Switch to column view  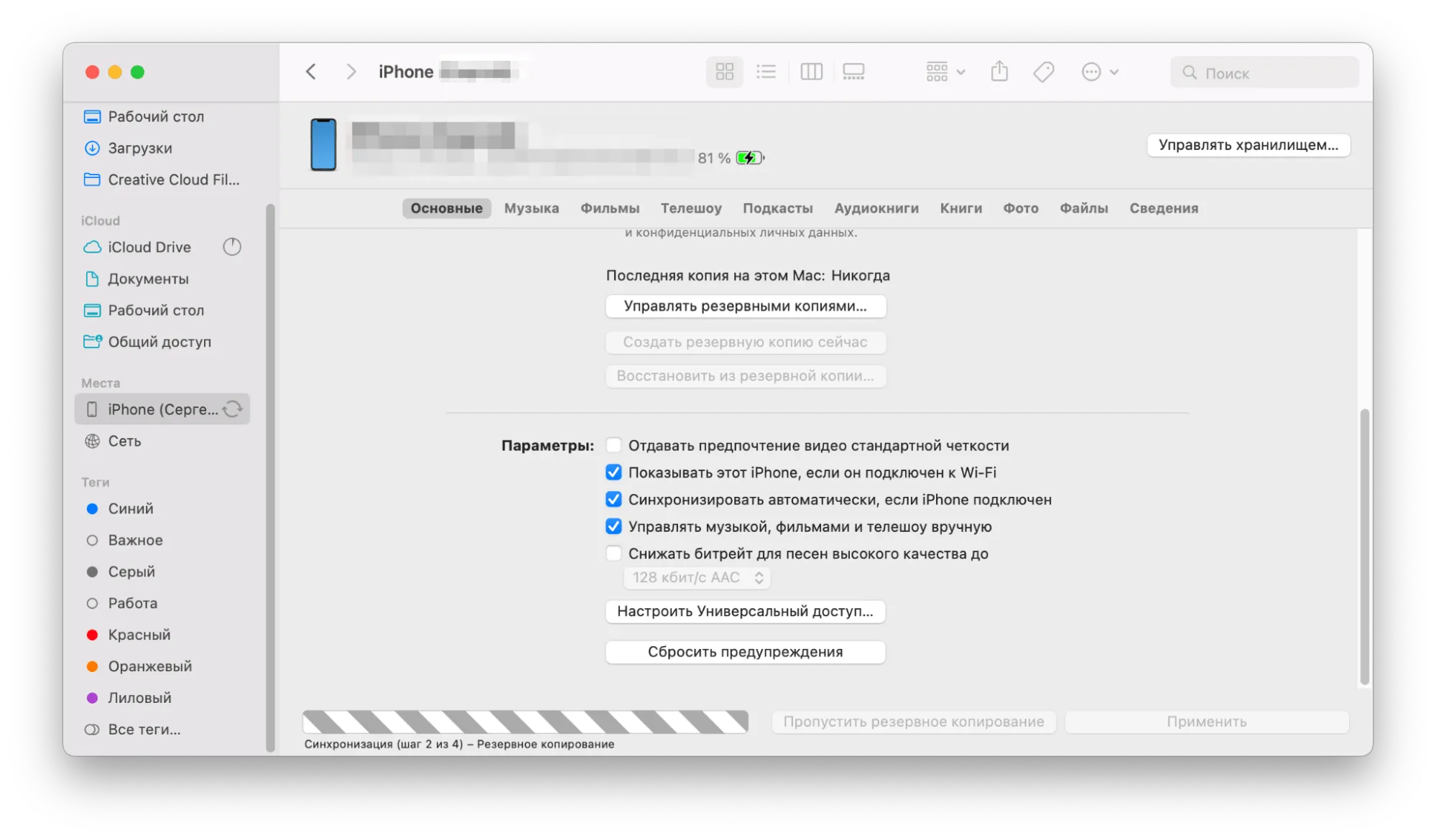point(811,72)
